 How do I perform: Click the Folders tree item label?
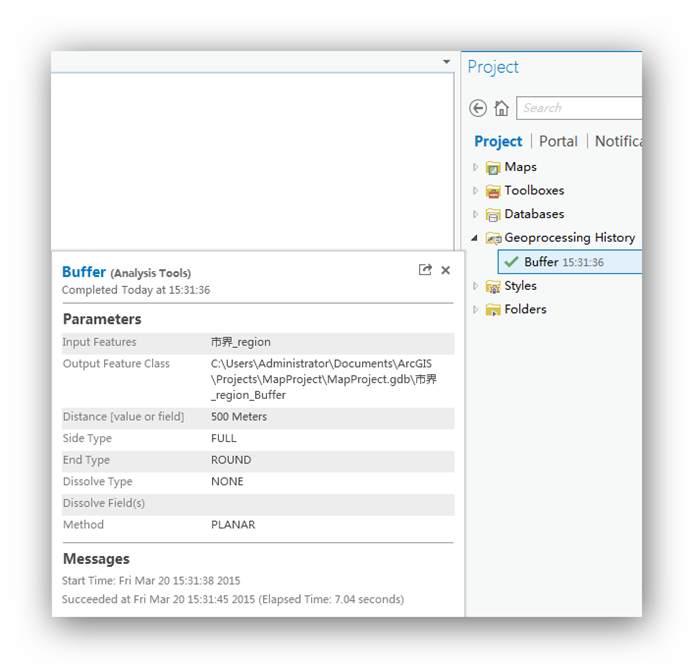525,309
